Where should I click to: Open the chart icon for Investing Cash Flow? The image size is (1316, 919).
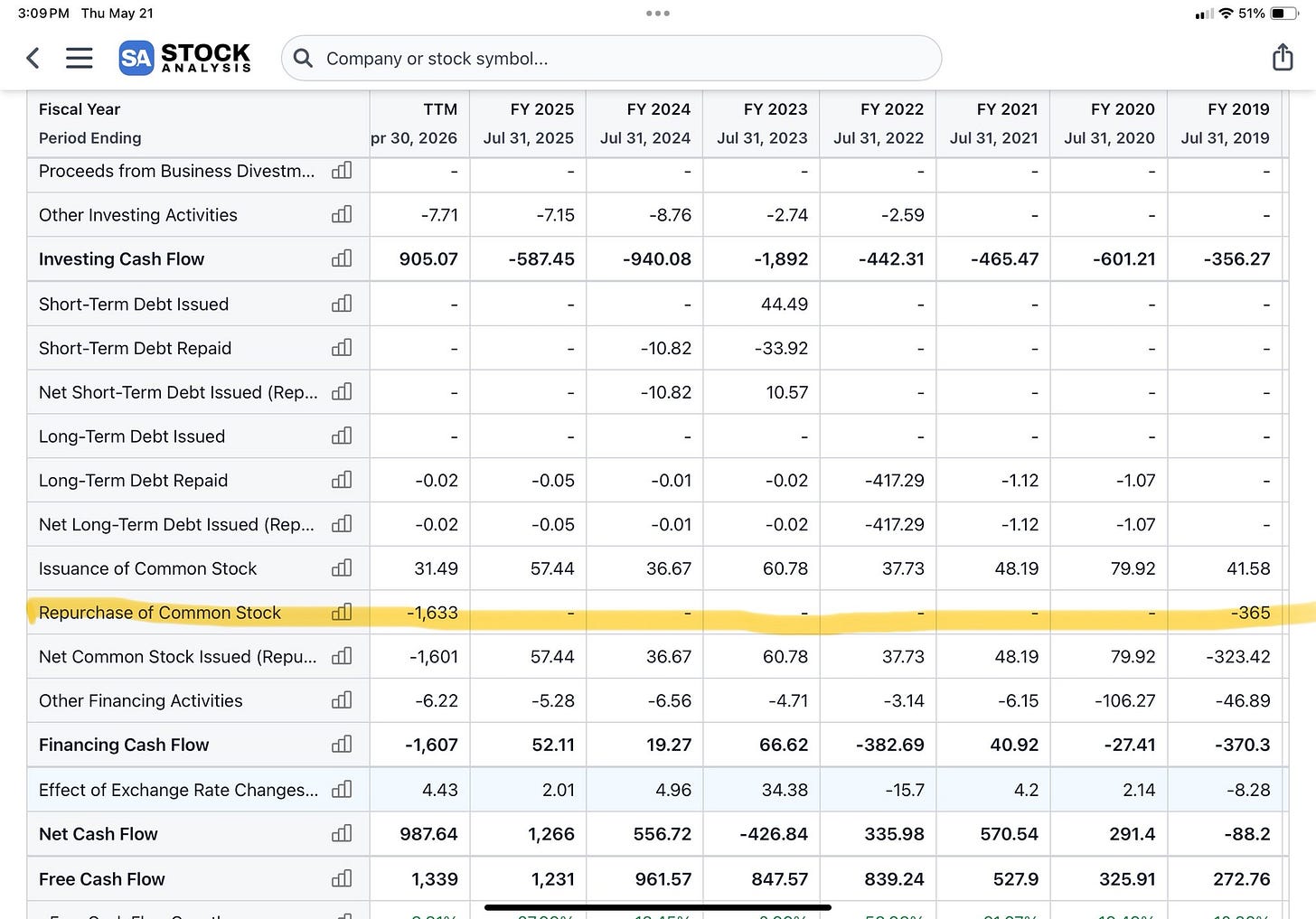tap(342, 258)
